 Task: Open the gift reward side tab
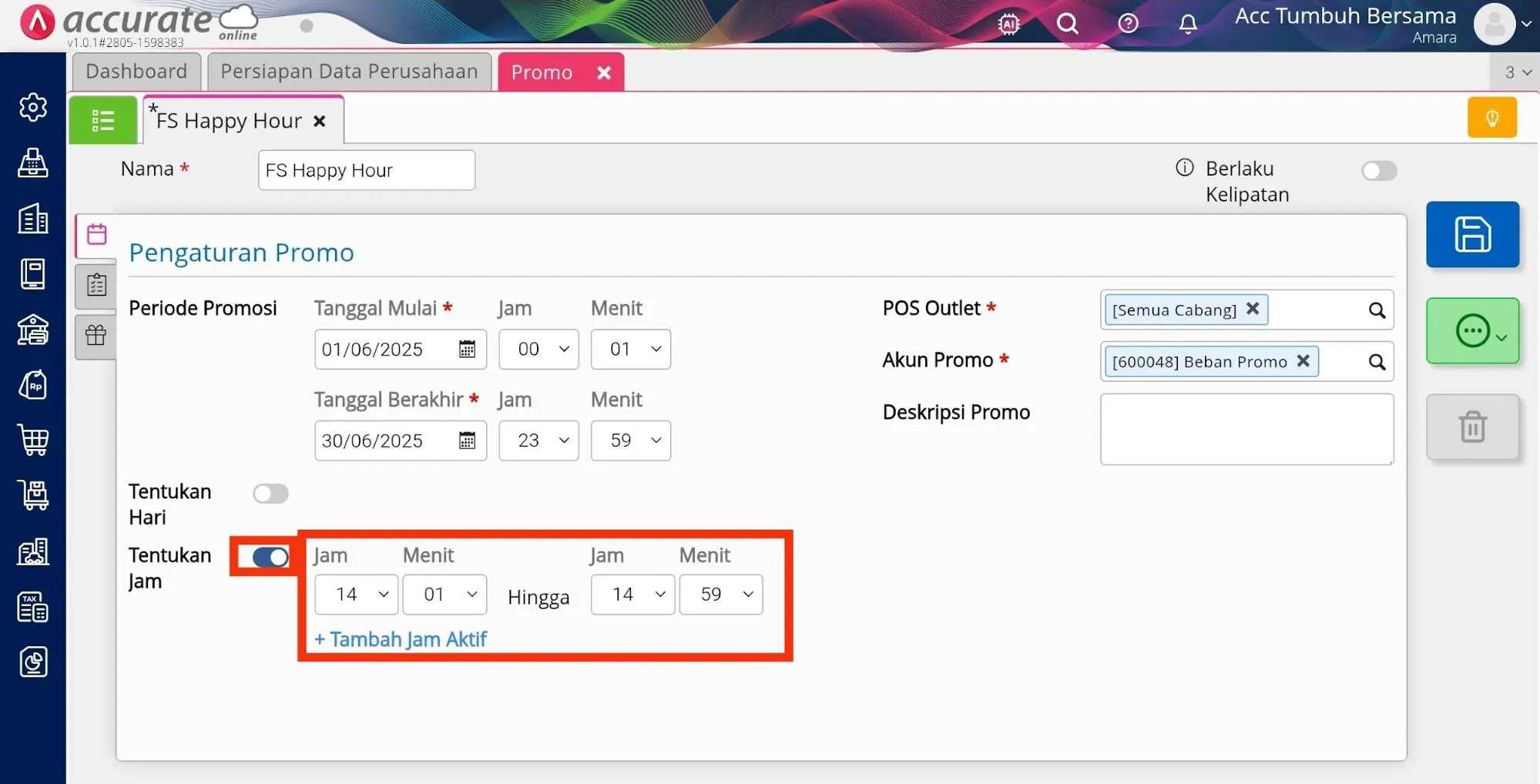(96, 335)
